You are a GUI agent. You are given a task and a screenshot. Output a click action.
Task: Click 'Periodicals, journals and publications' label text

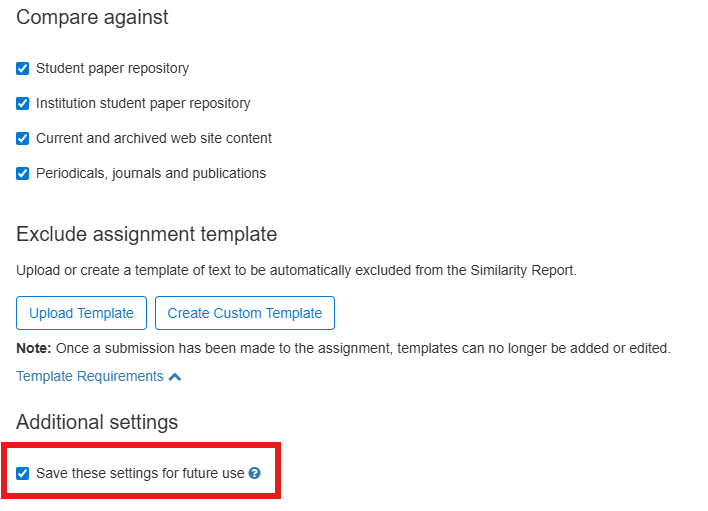pyautogui.click(x=151, y=173)
